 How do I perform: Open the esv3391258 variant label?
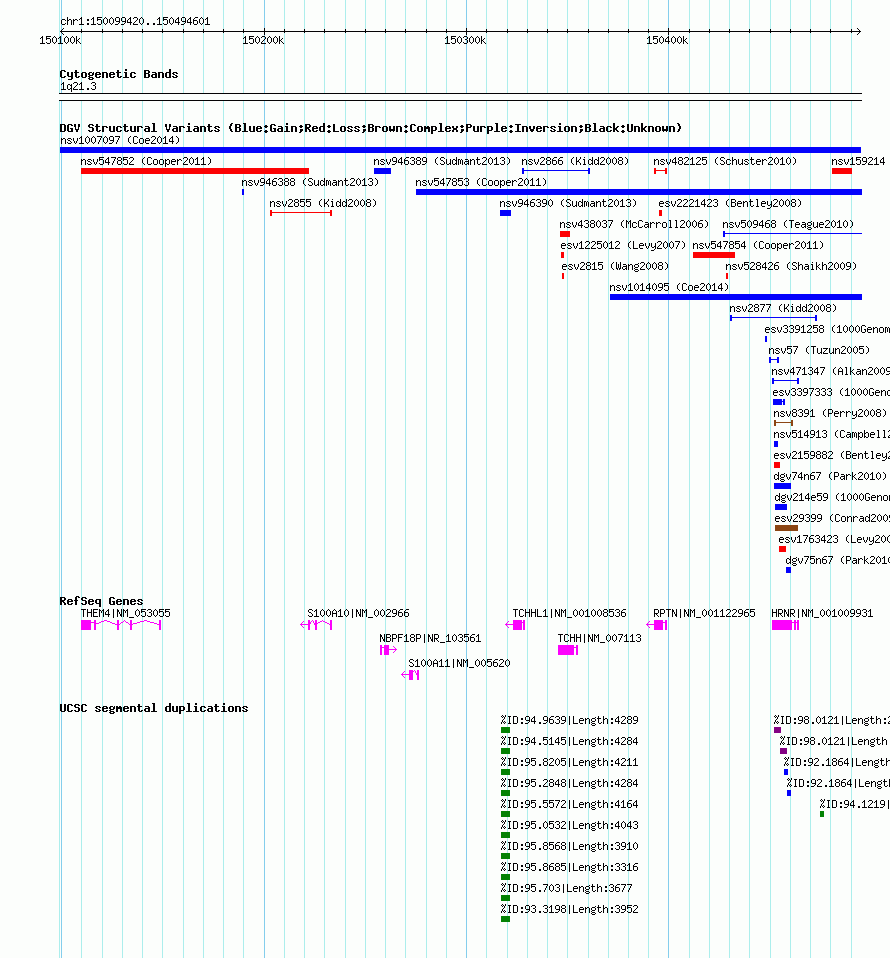point(827,329)
